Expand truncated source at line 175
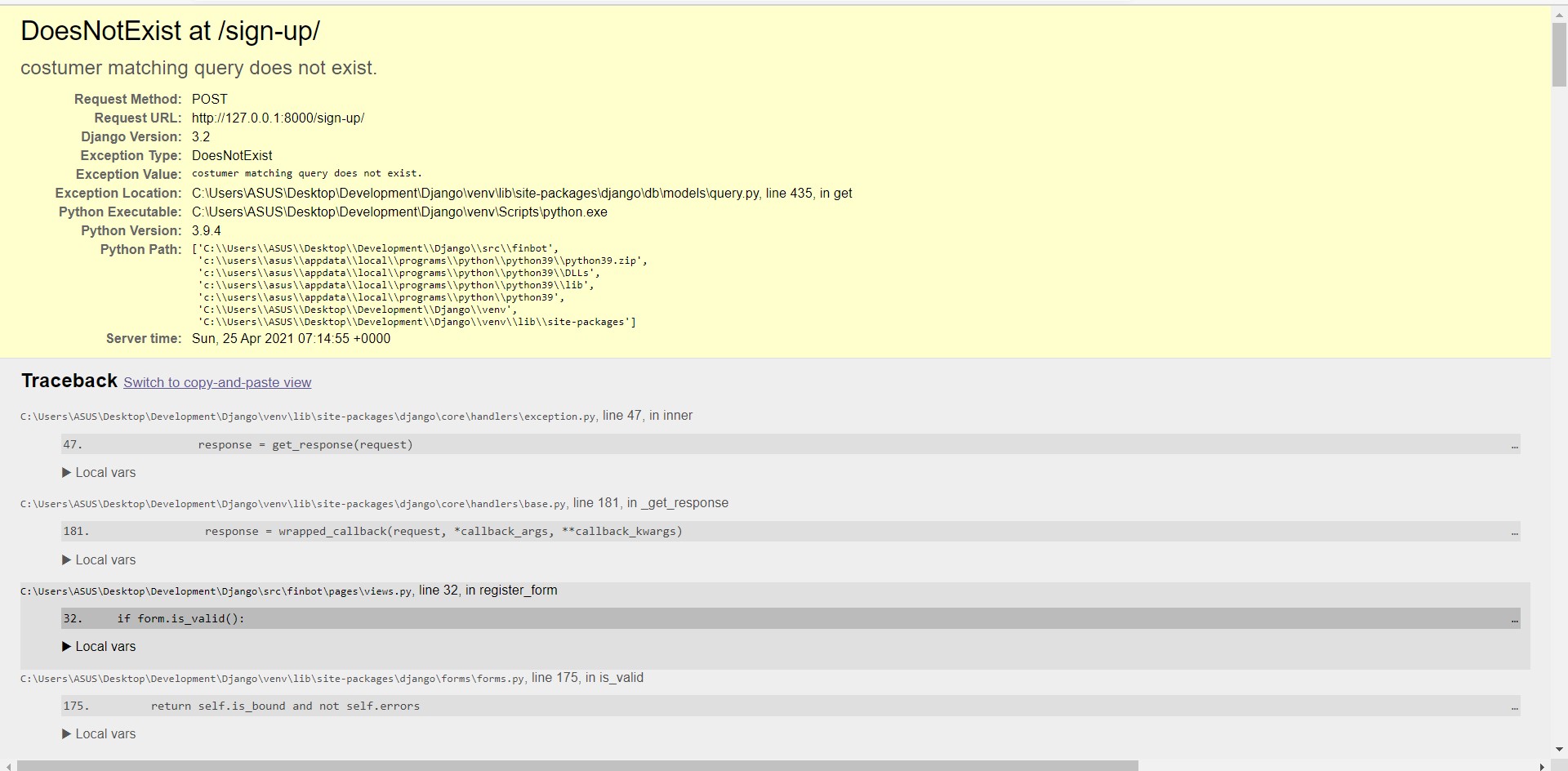Screen dimensions: 1568x771 tap(1512, 706)
